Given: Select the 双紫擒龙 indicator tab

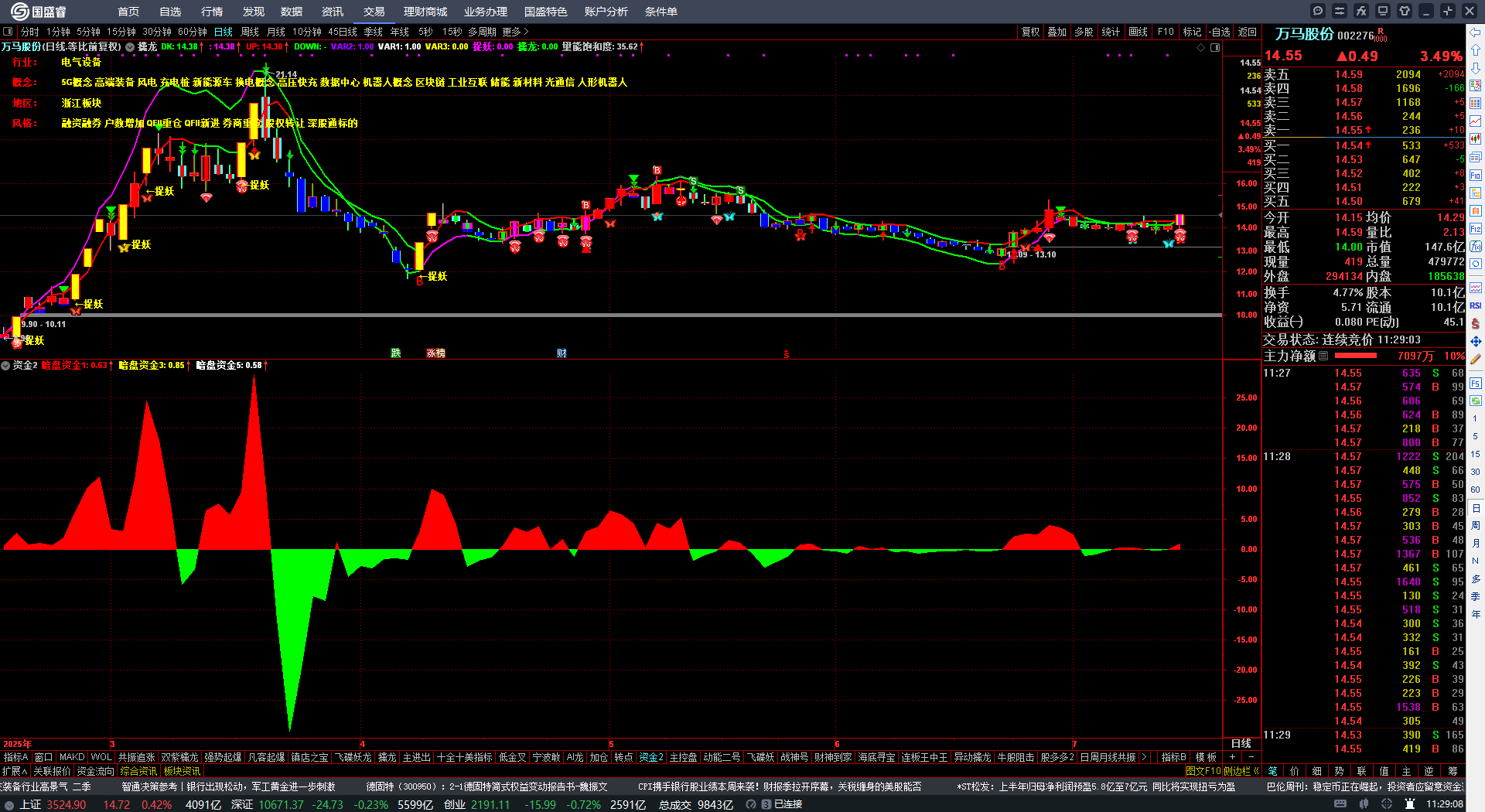Looking at the screenshot, I should pyautogui.click(x=179, y=757).
